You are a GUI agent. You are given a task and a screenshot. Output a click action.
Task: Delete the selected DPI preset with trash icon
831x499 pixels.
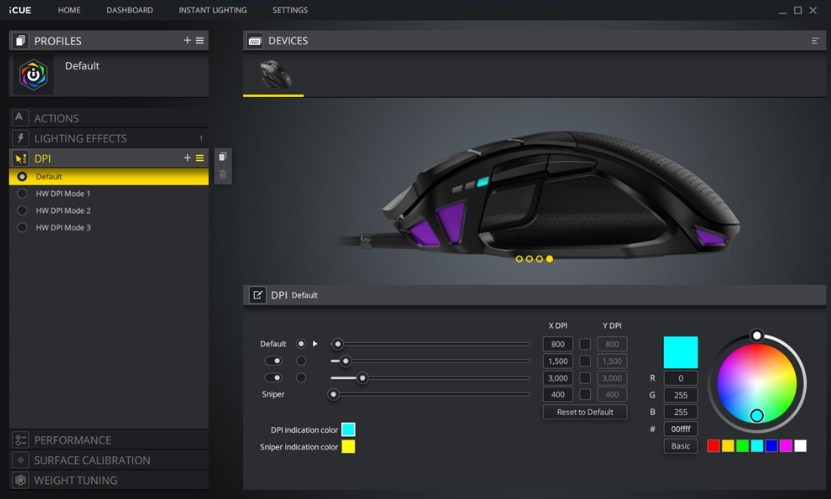[223, 174]
